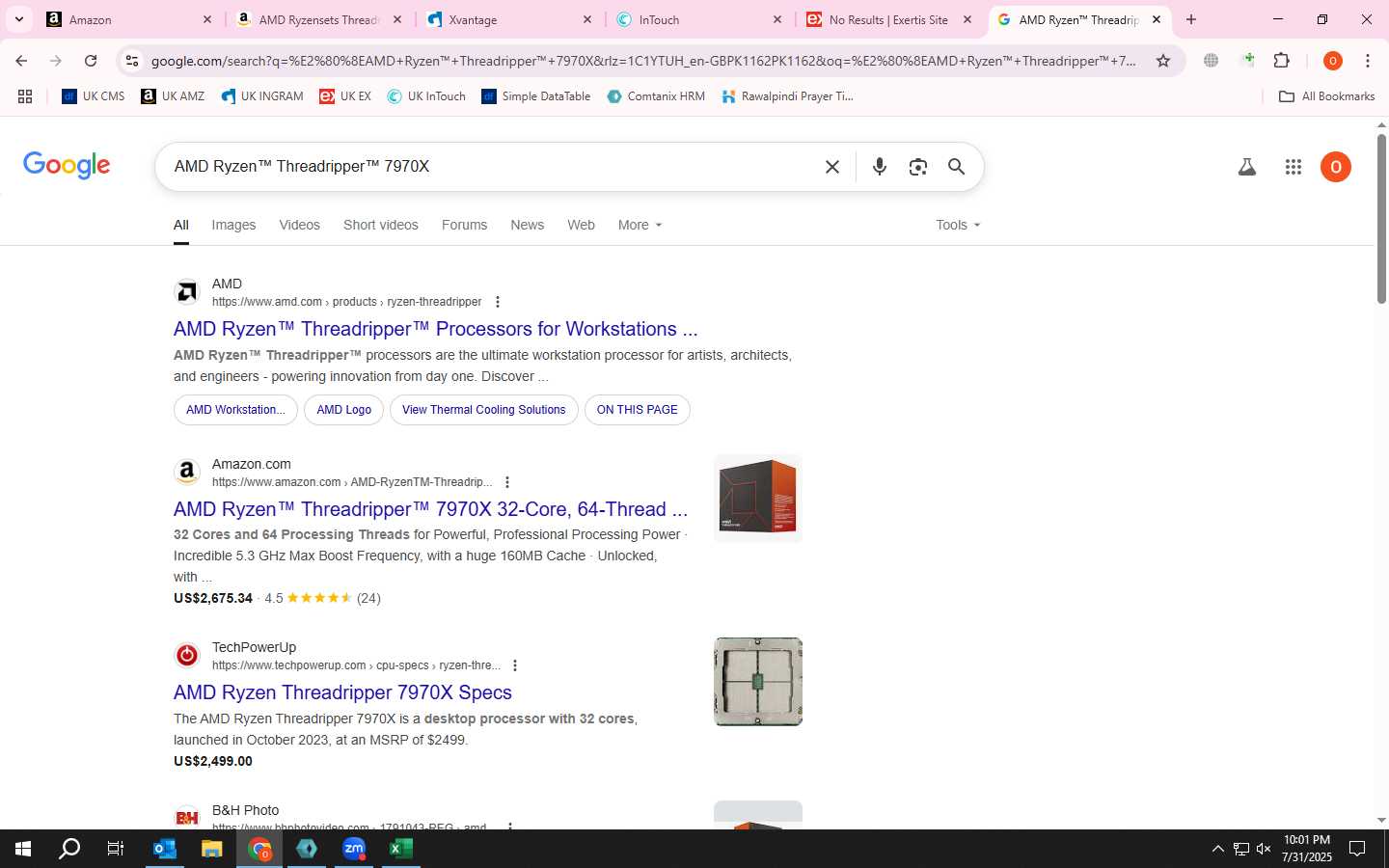Select the Videos search filter

point(299,225)
